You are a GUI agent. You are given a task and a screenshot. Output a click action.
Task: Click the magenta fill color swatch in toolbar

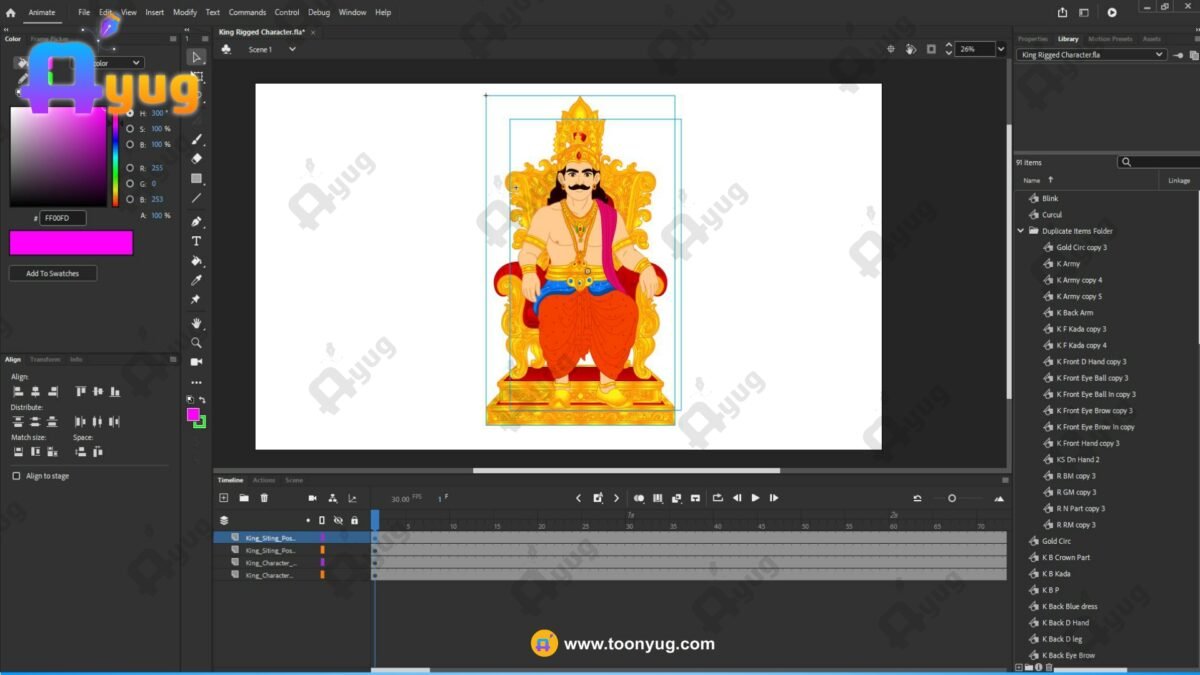click(193, 414)
